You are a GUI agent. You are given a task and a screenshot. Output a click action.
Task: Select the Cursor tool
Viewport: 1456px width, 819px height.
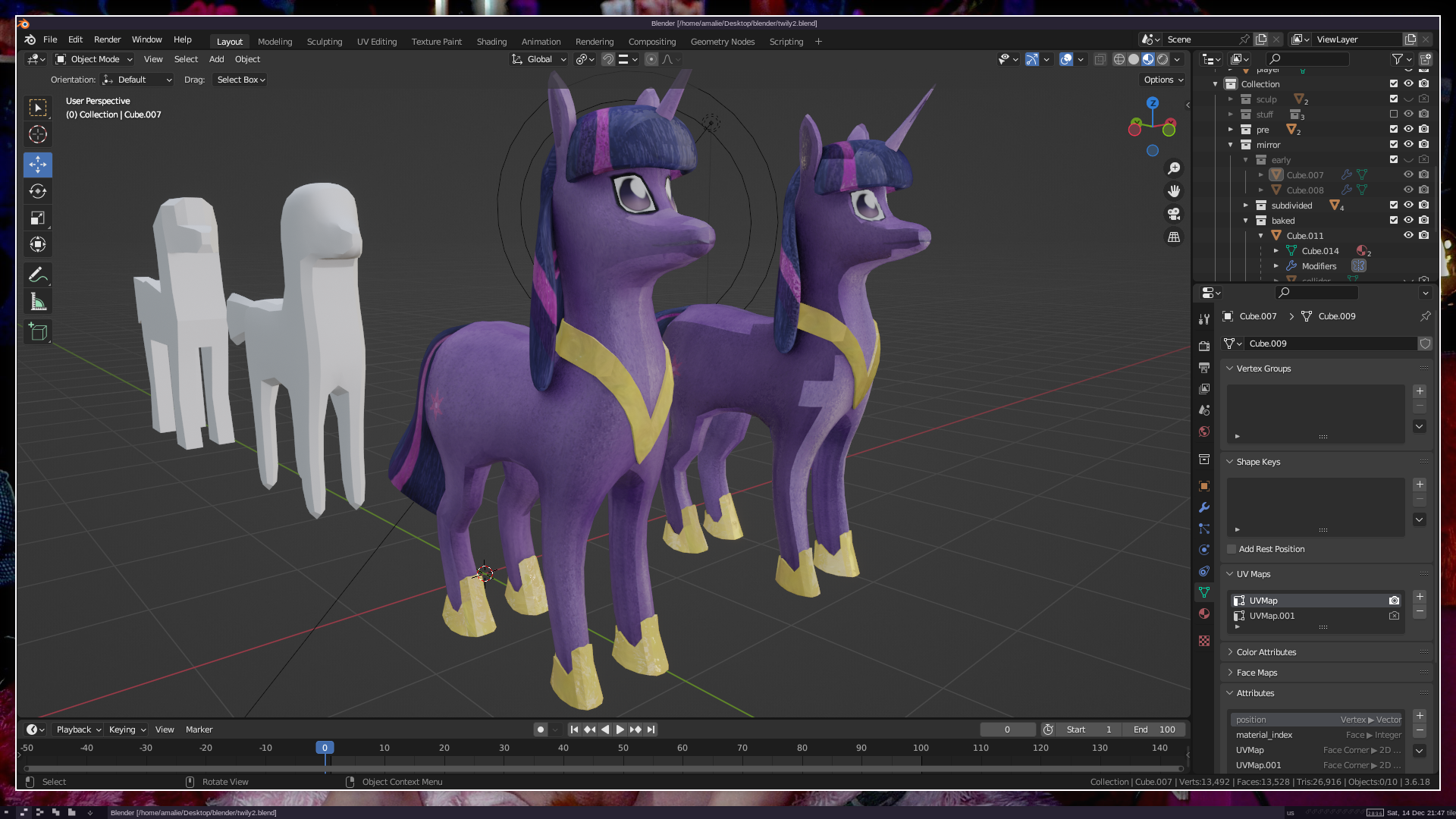[x=38, y=135]
